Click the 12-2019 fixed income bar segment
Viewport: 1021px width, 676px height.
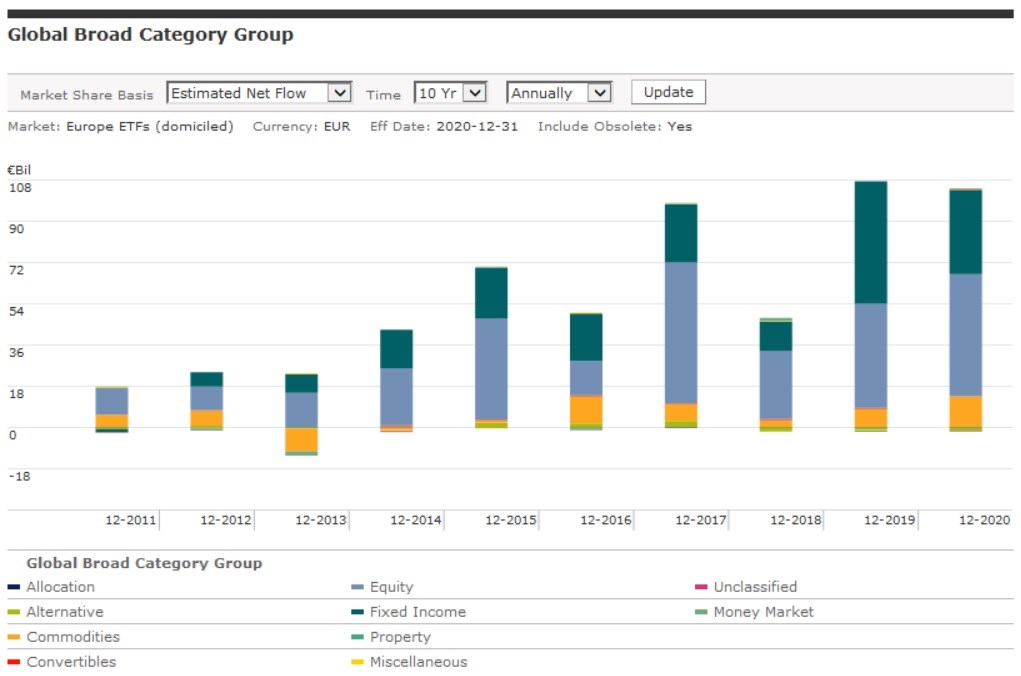tap(871, 242)
